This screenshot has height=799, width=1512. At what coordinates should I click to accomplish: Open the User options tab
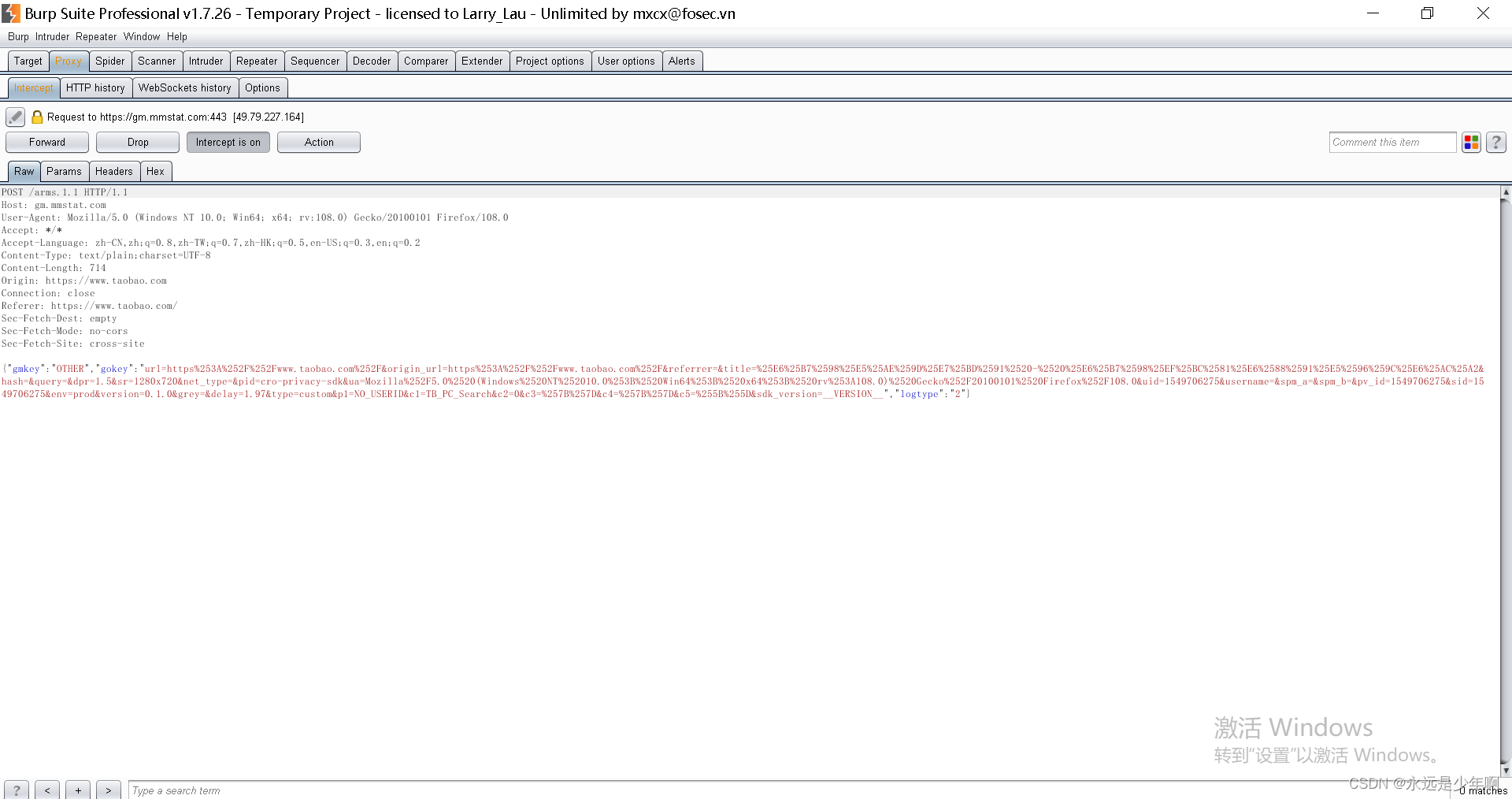(x=626, y=61)
